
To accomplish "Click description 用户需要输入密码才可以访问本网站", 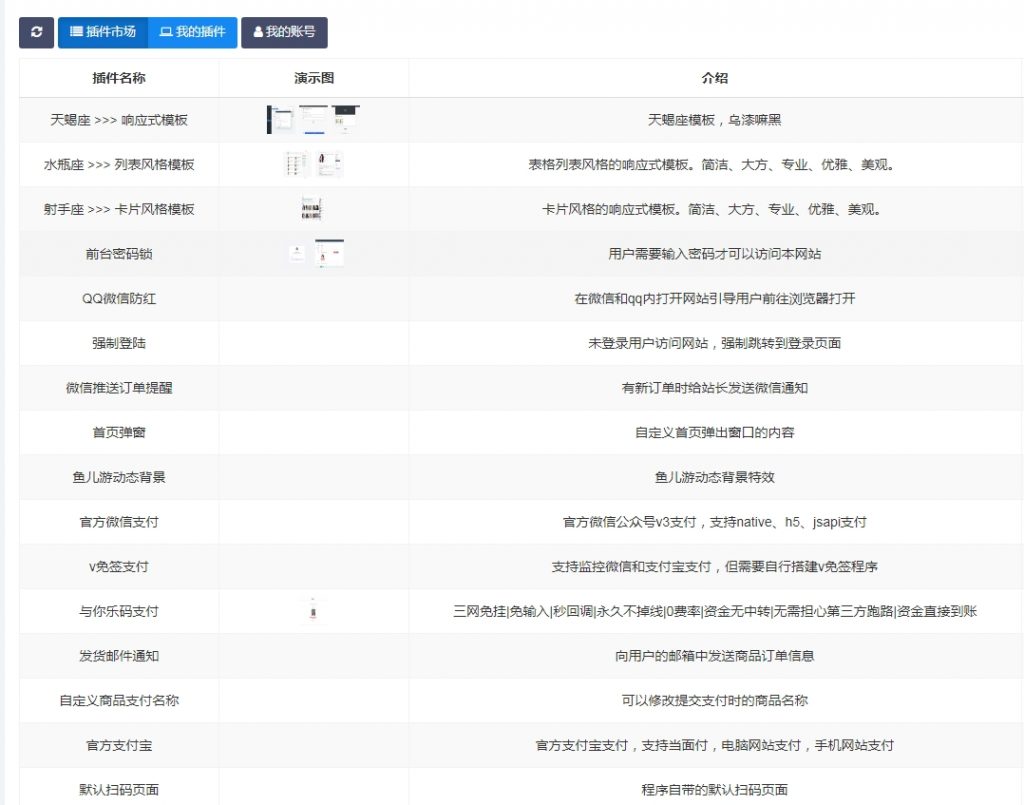I will (x=714, y=254).
